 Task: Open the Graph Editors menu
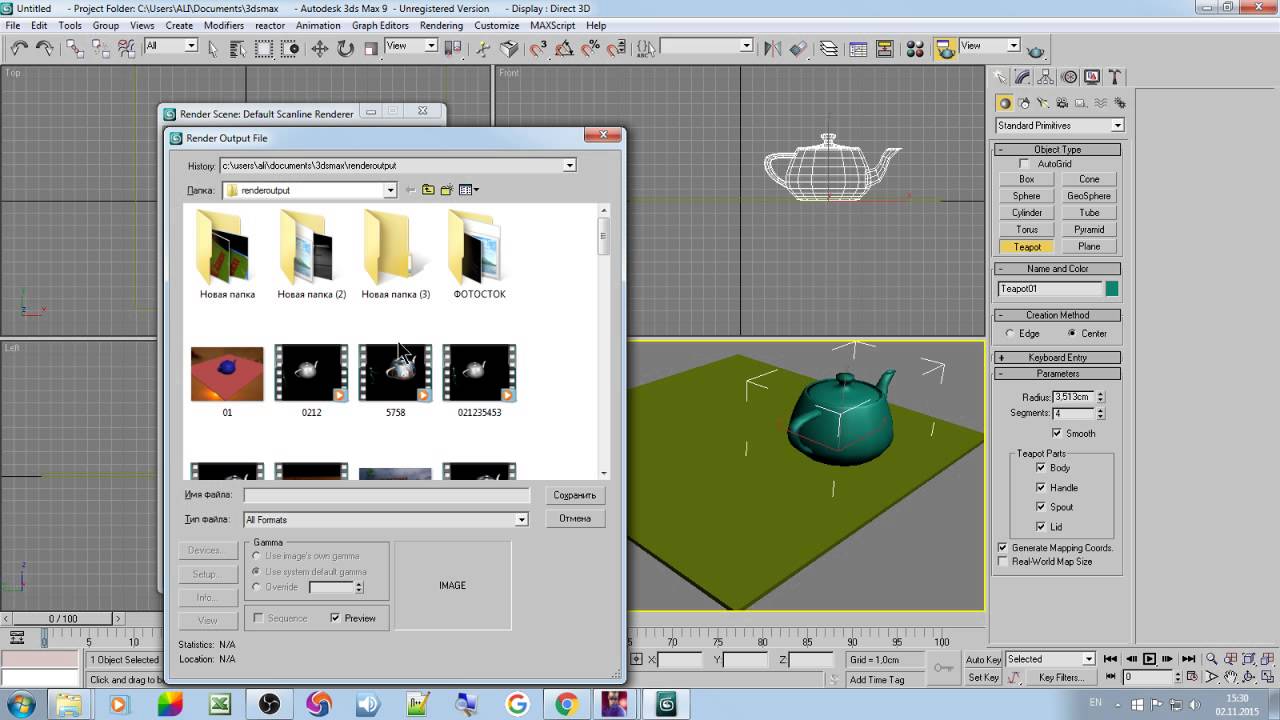(380, 25)
